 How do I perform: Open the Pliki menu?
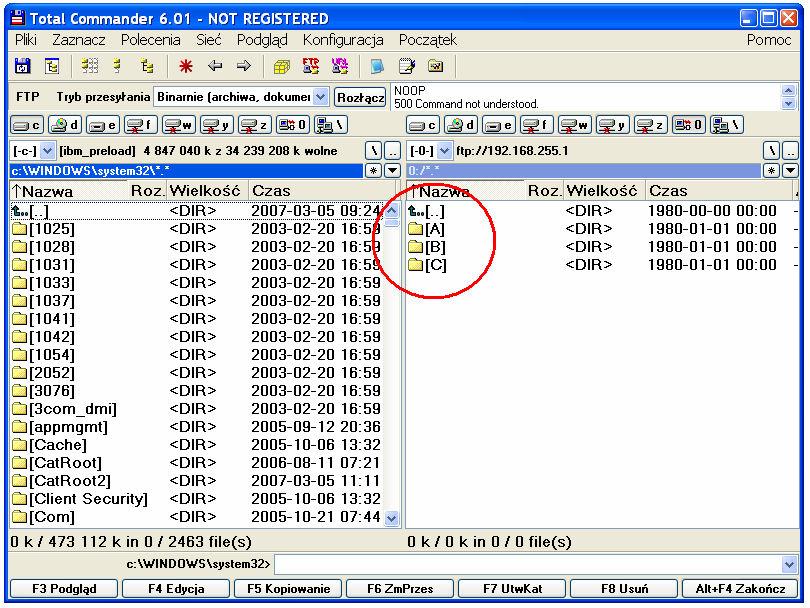[26, 40]
